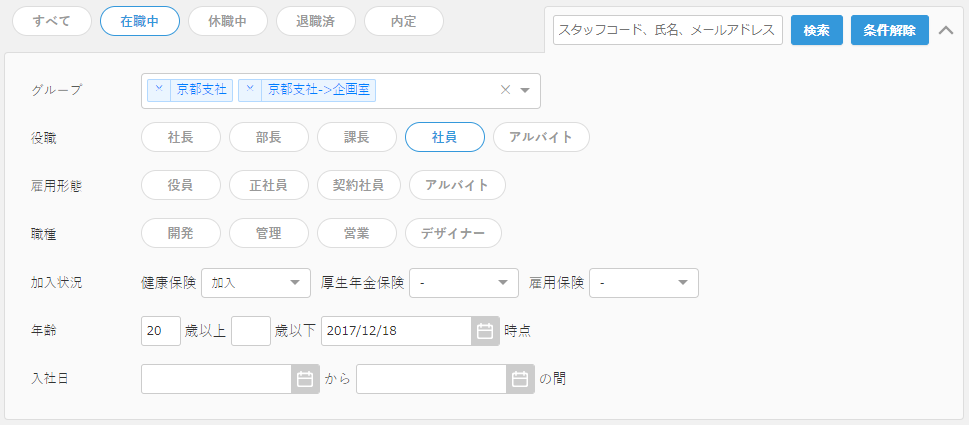Toggle the デザイナー job type filter
969x425 pixels.
(453, 234)
